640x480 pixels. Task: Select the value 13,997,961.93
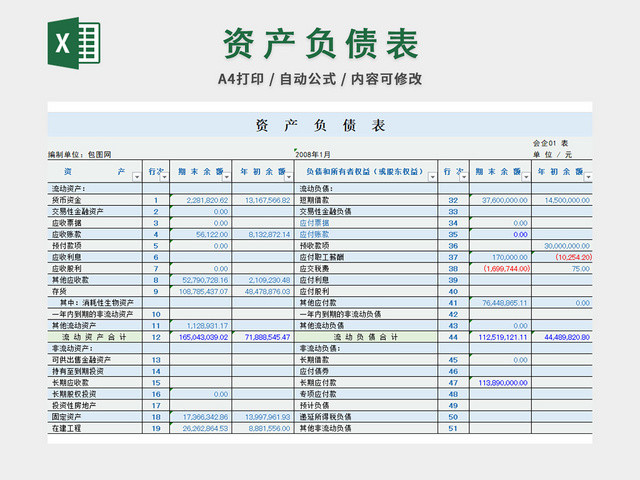[x=268, y=417]
